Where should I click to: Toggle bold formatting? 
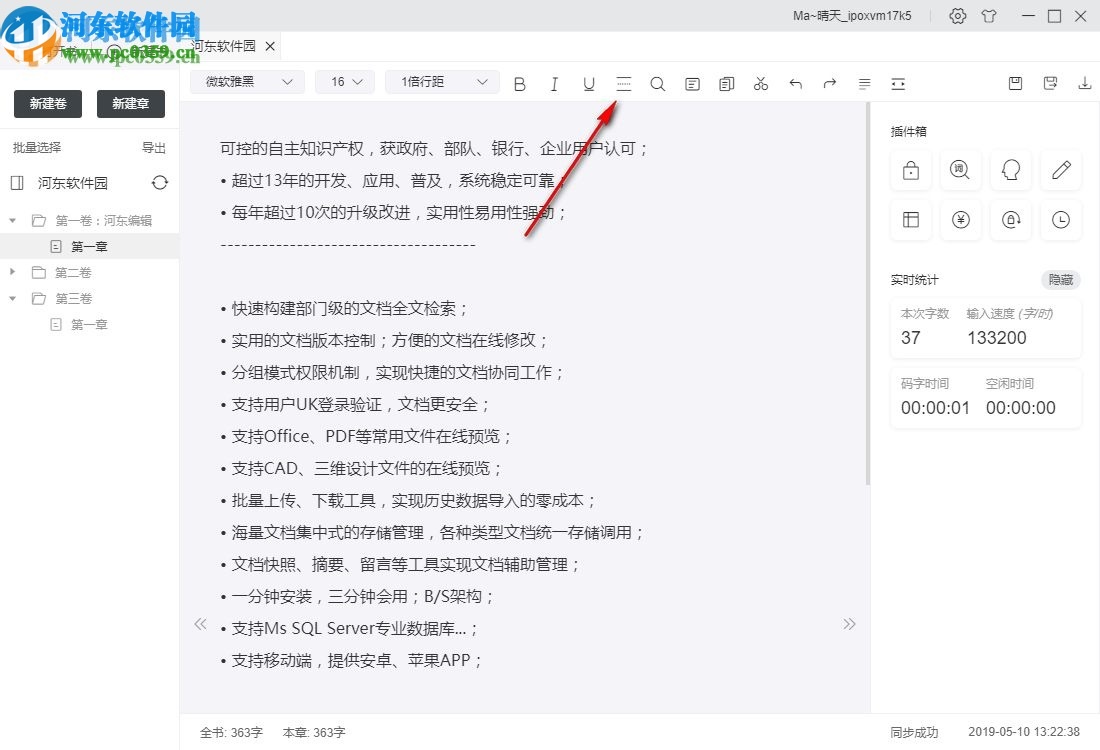click(519, 84)
